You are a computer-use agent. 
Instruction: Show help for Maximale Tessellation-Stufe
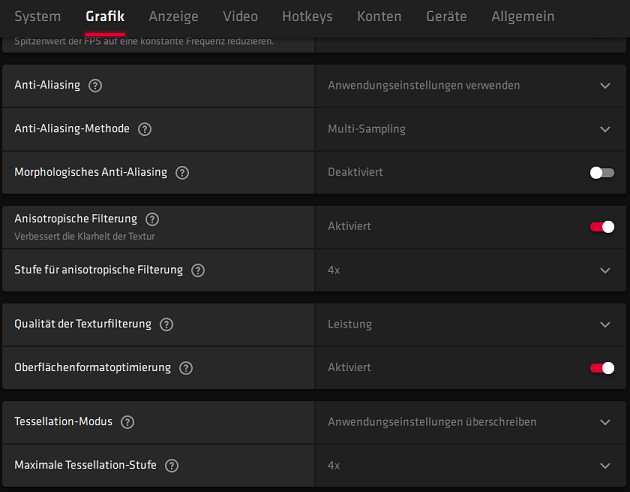click(x=172, y=466)
